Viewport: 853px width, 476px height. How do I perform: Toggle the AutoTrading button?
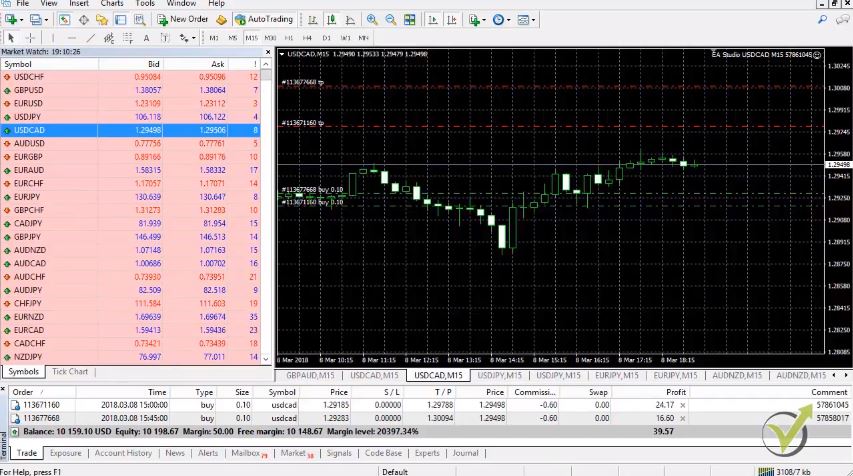(x=264, y=20)
